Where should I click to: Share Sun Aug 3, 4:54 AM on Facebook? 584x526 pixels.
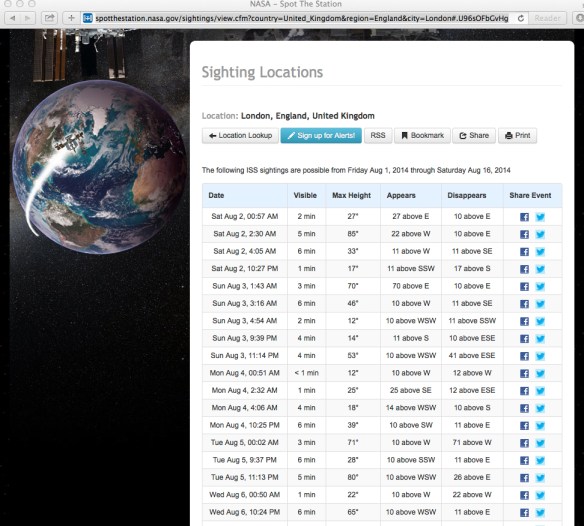coord(524,321)
